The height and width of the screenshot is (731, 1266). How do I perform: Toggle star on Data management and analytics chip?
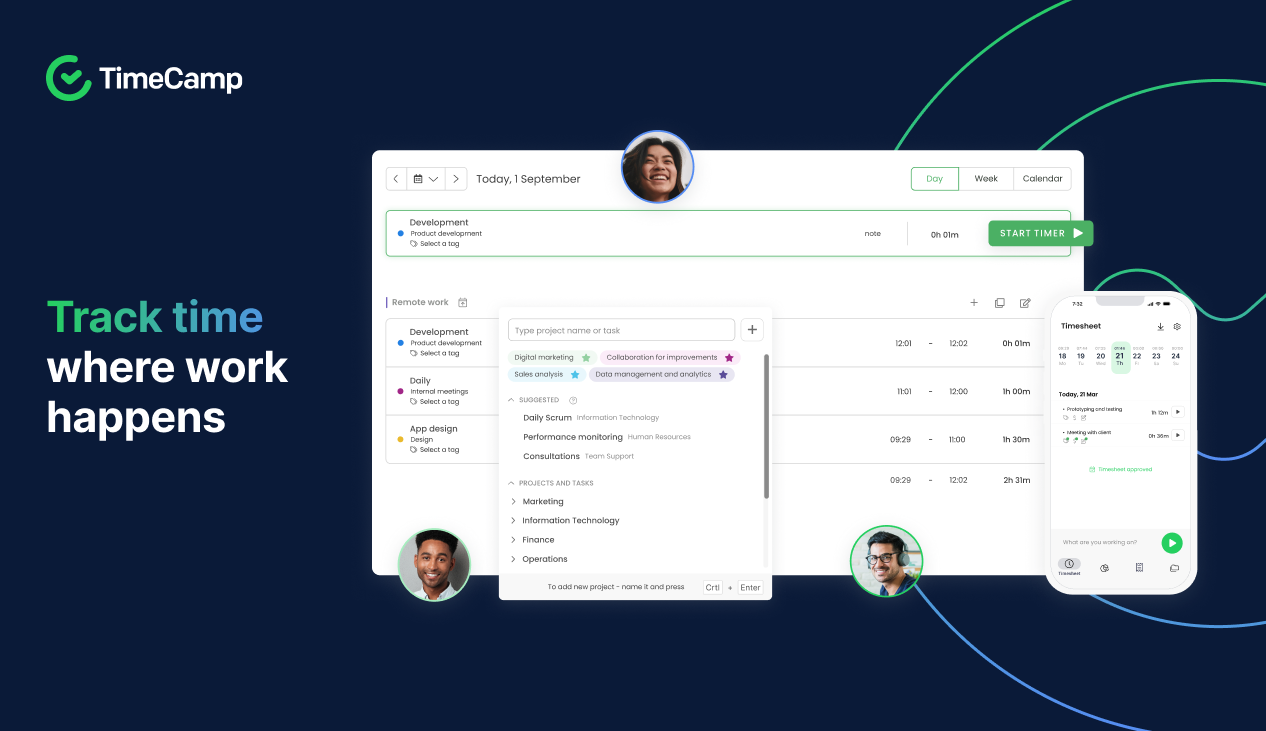723,375
